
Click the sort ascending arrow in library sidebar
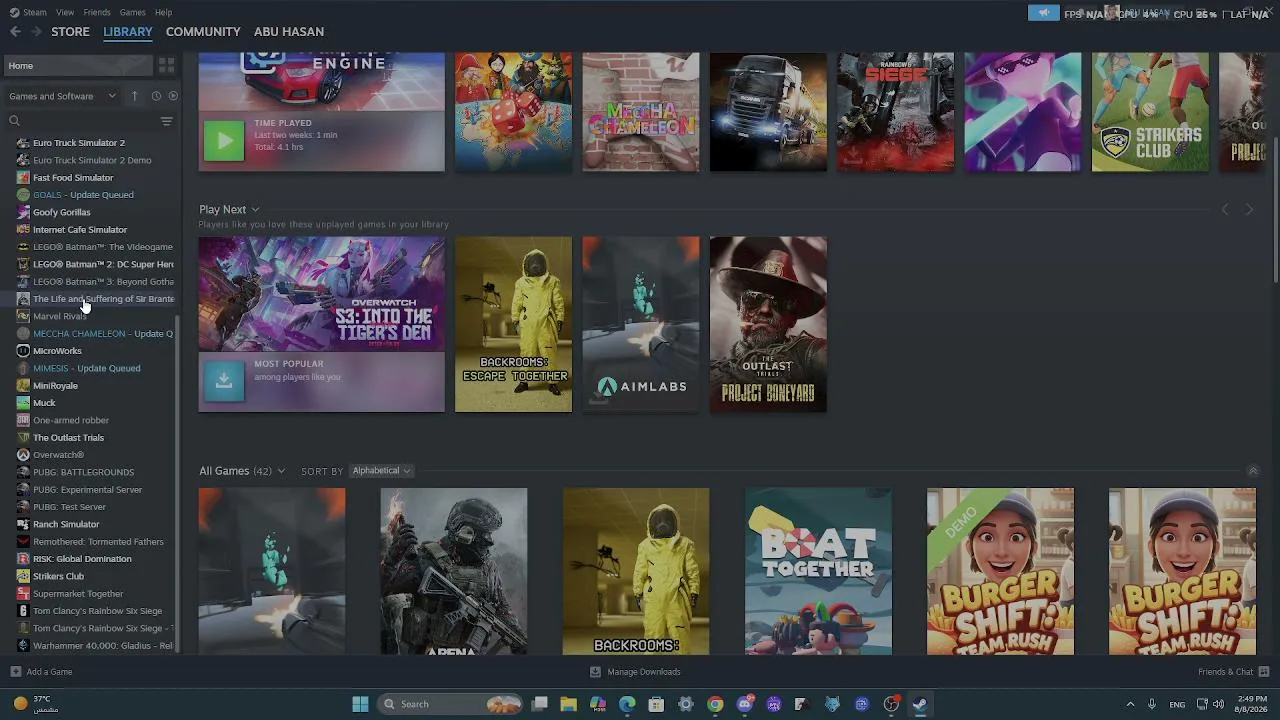(134, 96)
